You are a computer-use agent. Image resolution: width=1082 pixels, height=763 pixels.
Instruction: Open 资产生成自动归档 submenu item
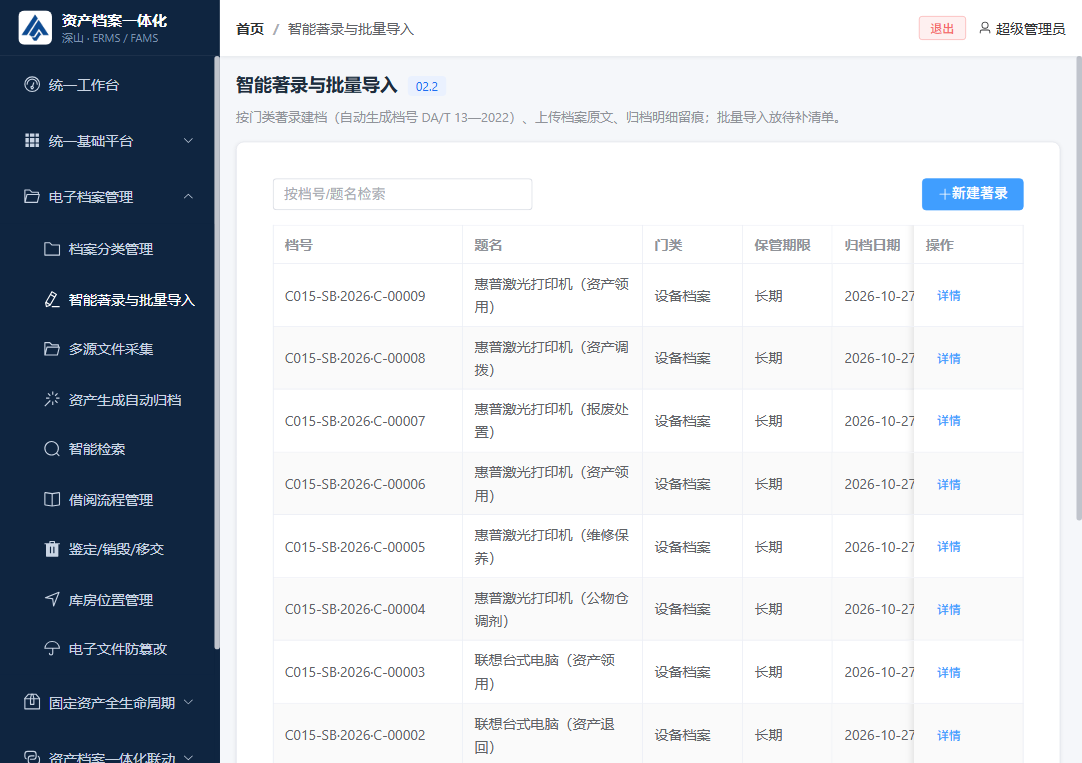(x=107, y=400)
